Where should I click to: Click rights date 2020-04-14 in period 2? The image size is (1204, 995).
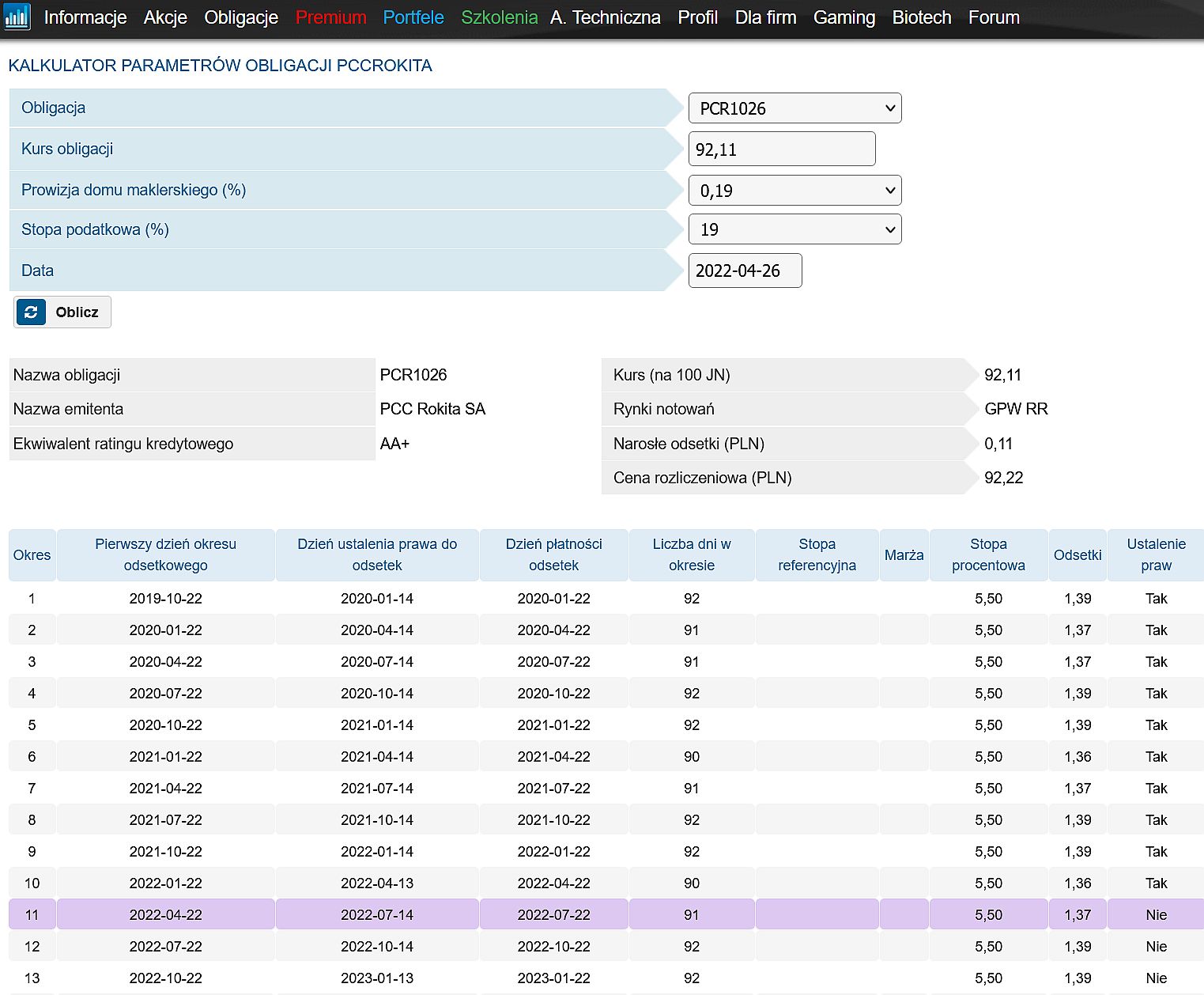[x=377, y=630]
